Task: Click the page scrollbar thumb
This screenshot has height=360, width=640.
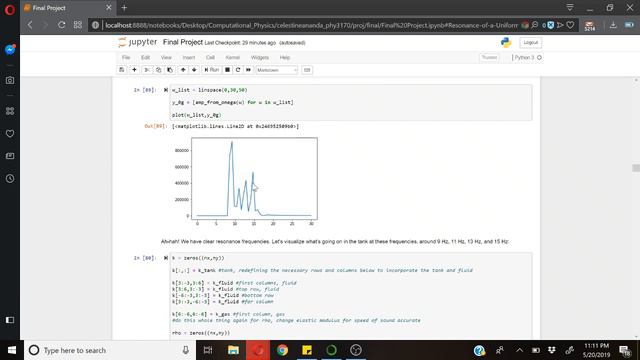Action: click(636, 168)
